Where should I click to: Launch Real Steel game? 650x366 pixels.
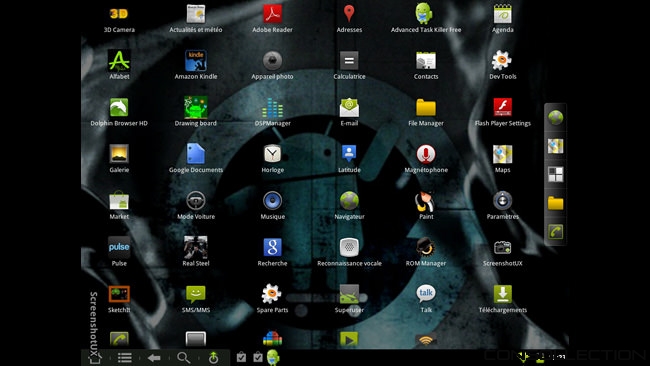click(196, 252)
